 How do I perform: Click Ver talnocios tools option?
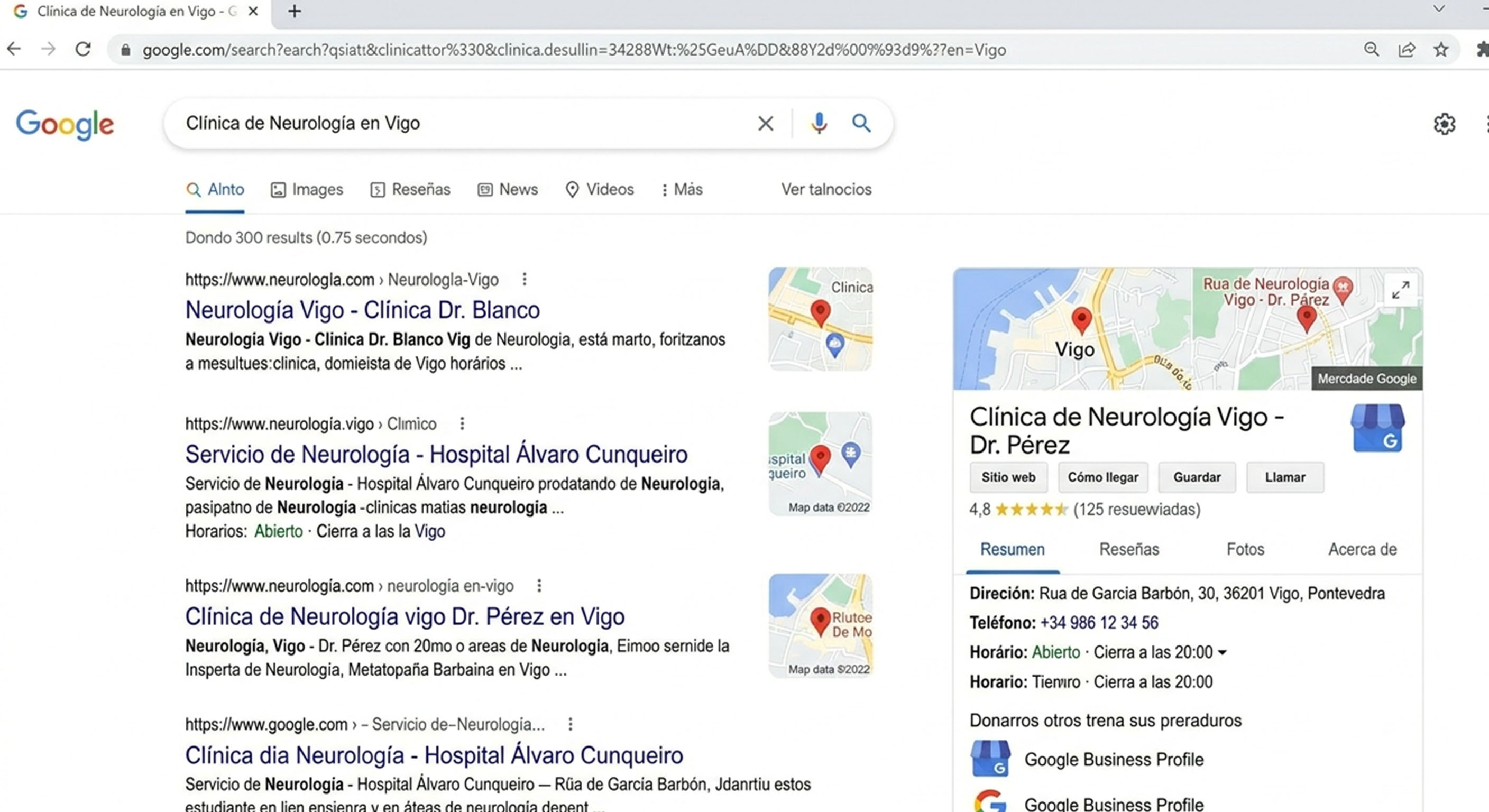826,190
